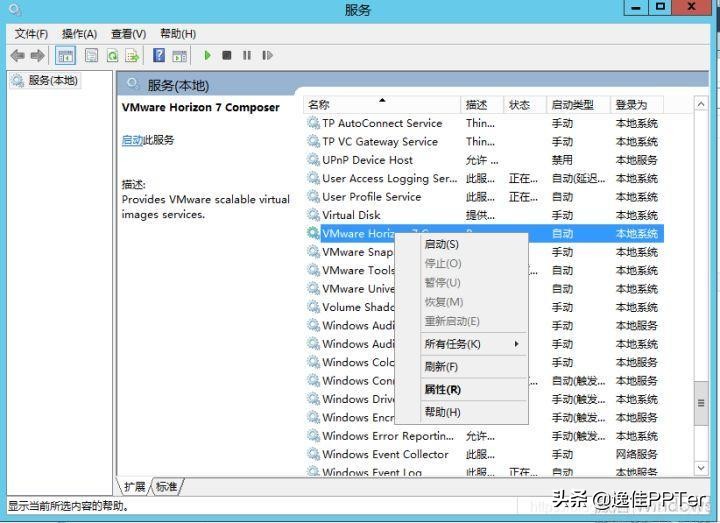This screenshot has width=720, height=523.
Task: Click the scrollbar up arrow
Action: [701, 105]
